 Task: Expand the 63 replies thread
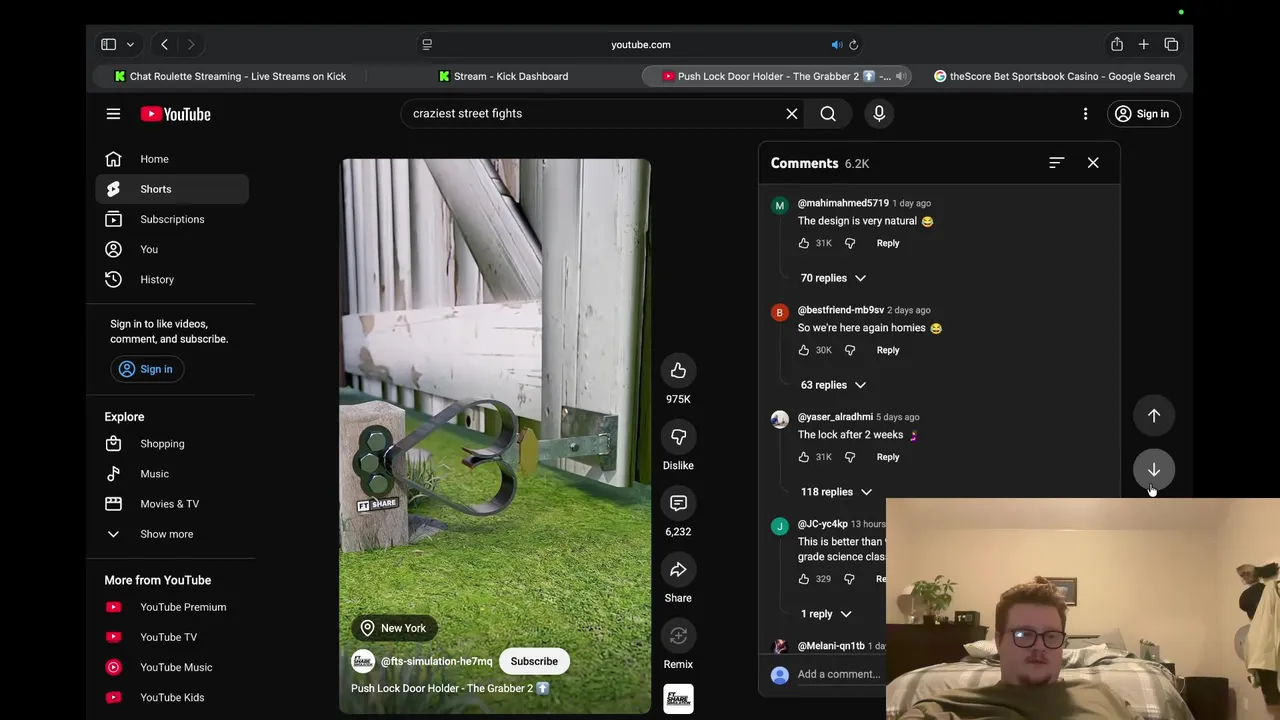833,385
